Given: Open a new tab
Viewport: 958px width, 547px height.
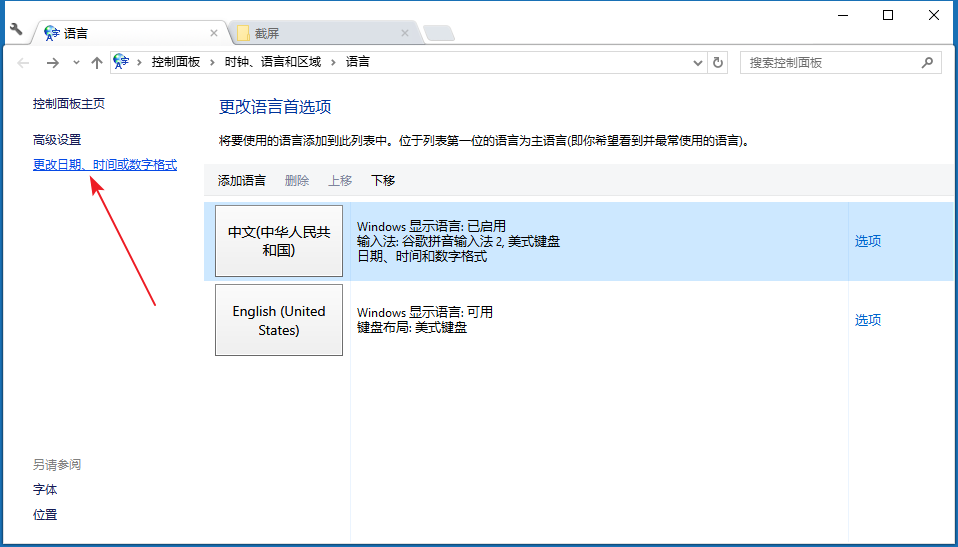Looking at the screenshot, I should point(438,33).
